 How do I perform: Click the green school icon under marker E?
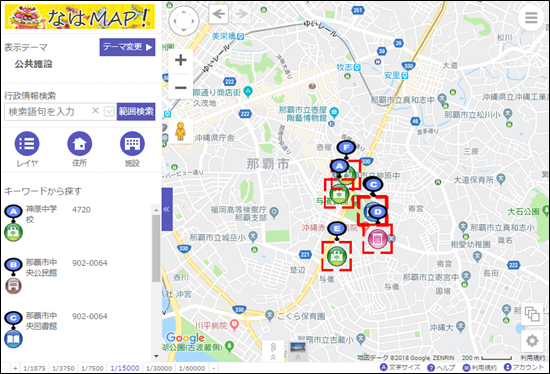[337, 256]
